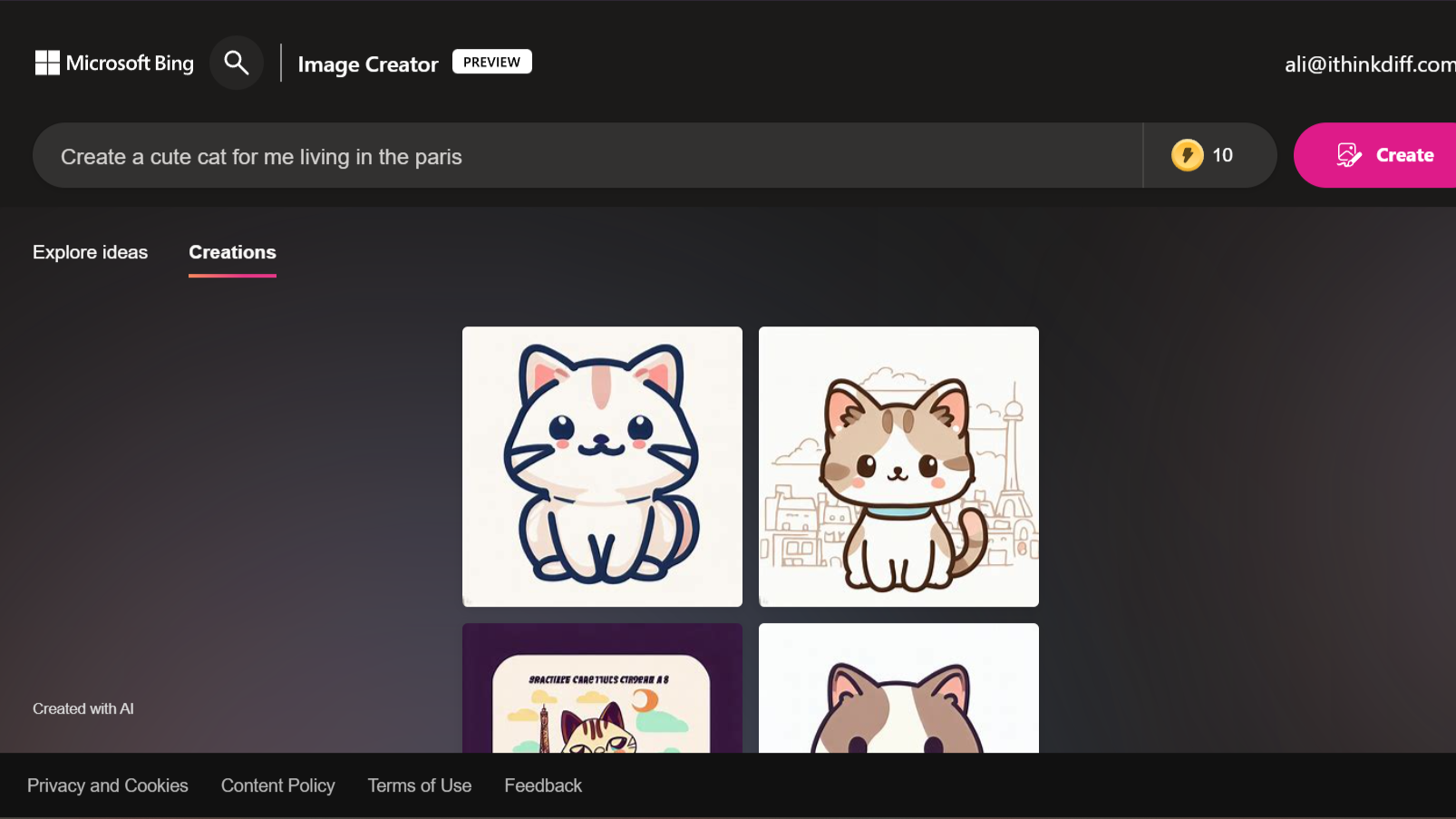The image size is (1456, 819).
Task: Select the Creations tab
Action: (x=232, y=253)
